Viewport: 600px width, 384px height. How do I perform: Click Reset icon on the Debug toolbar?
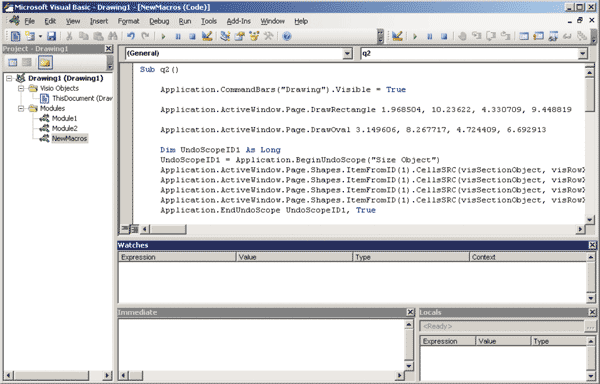tap(444, 36)
